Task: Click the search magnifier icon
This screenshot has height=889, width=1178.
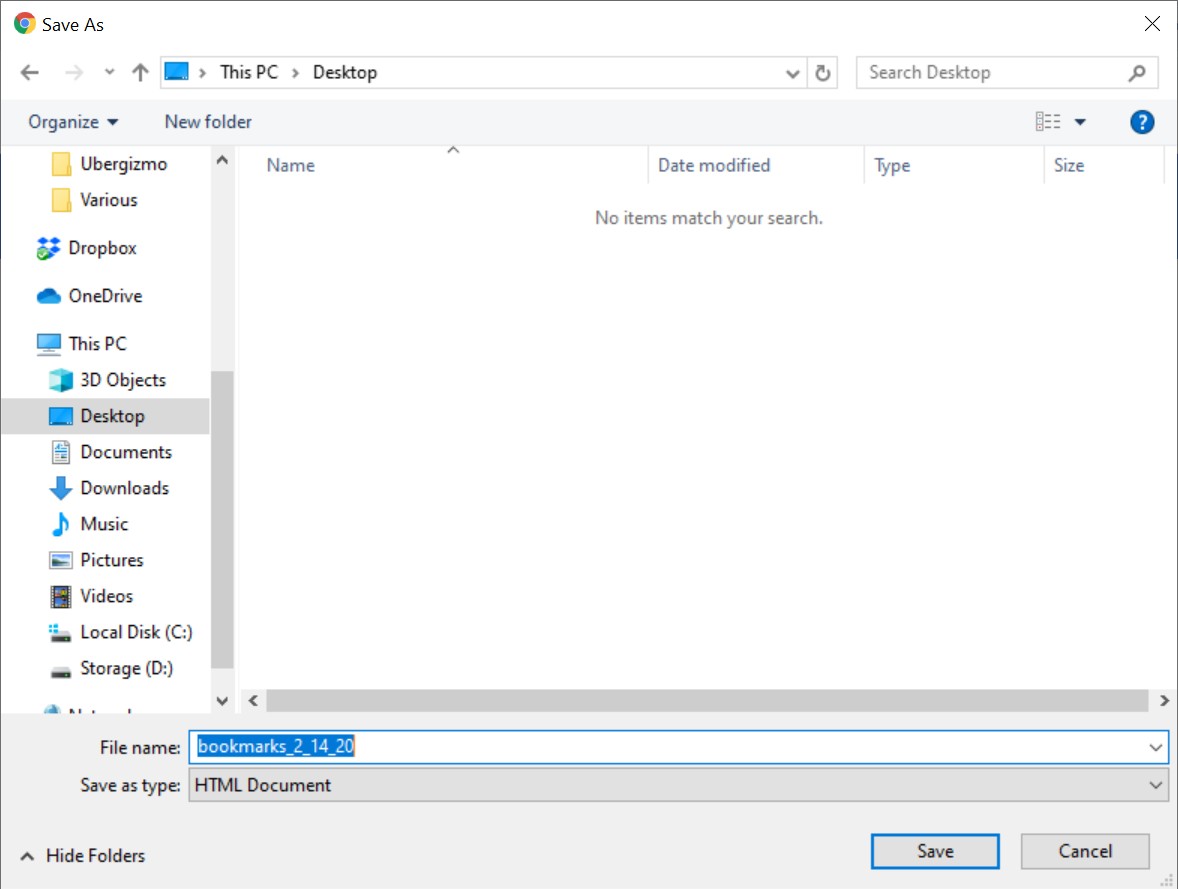Action: pos(1137,73)
